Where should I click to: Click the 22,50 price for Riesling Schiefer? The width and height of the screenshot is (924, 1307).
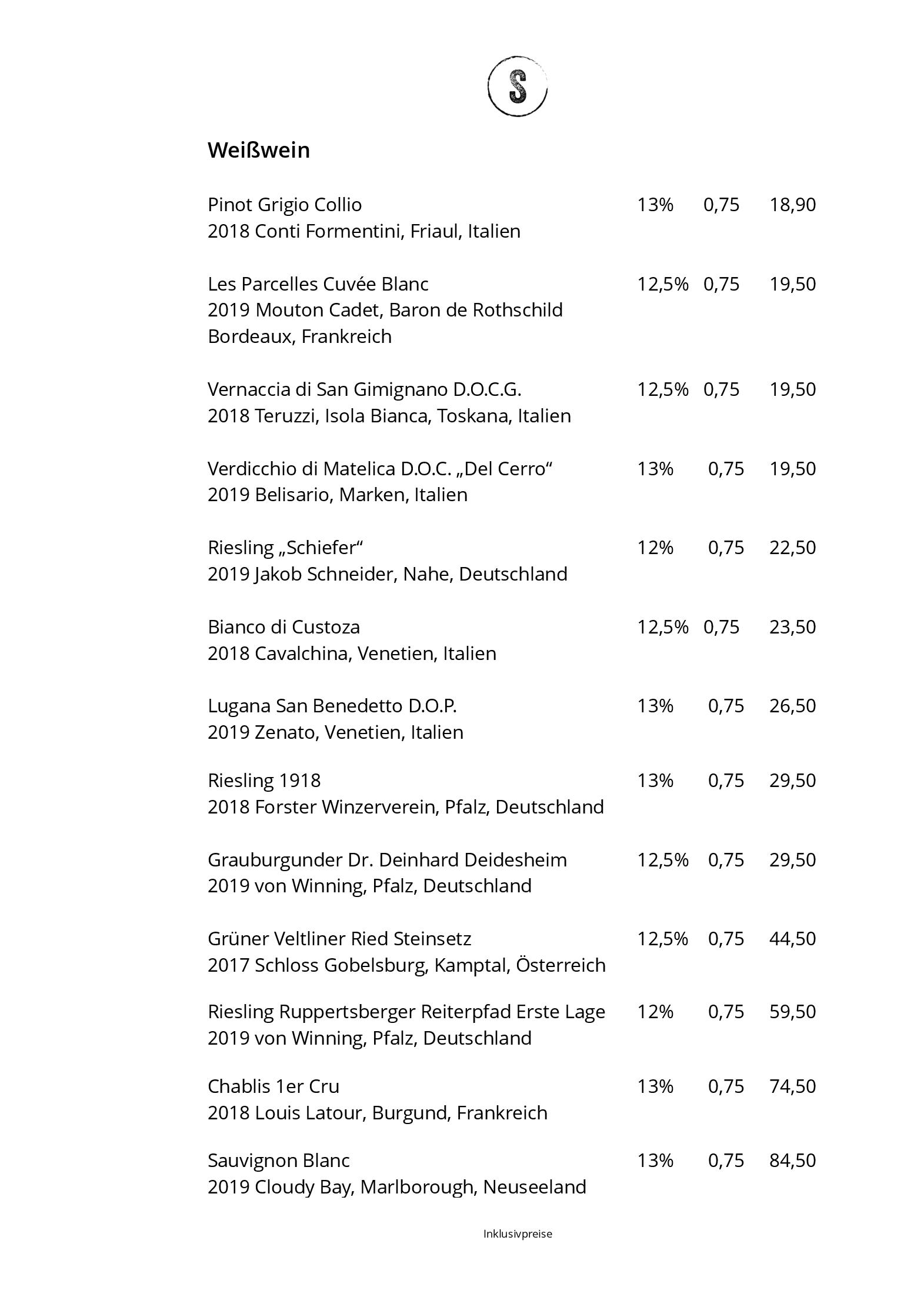point(792,548)
